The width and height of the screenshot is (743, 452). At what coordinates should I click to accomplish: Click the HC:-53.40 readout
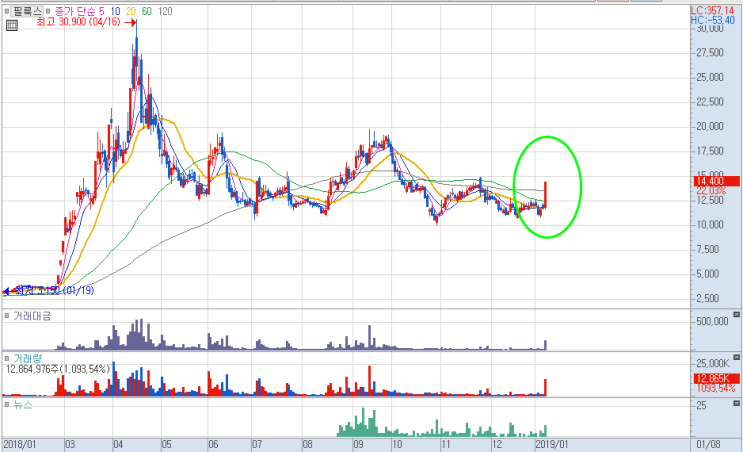(x=713, y=20)
